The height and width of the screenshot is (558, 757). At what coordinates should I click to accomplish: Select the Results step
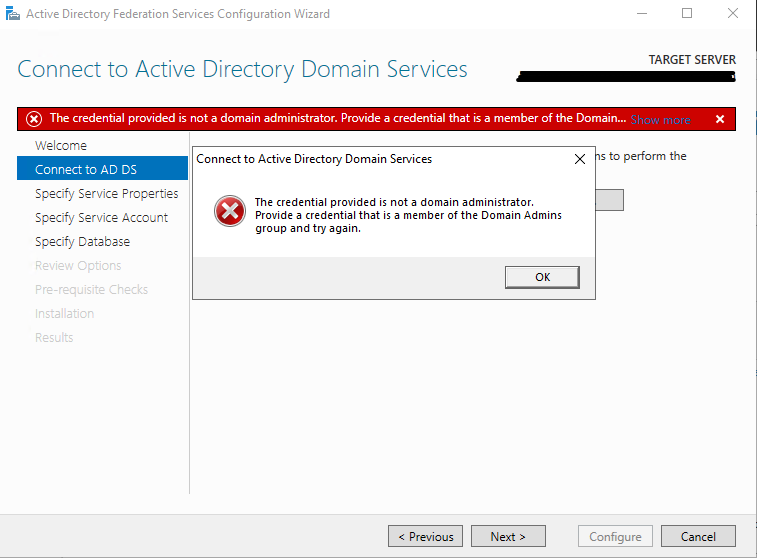pos(54,337)
